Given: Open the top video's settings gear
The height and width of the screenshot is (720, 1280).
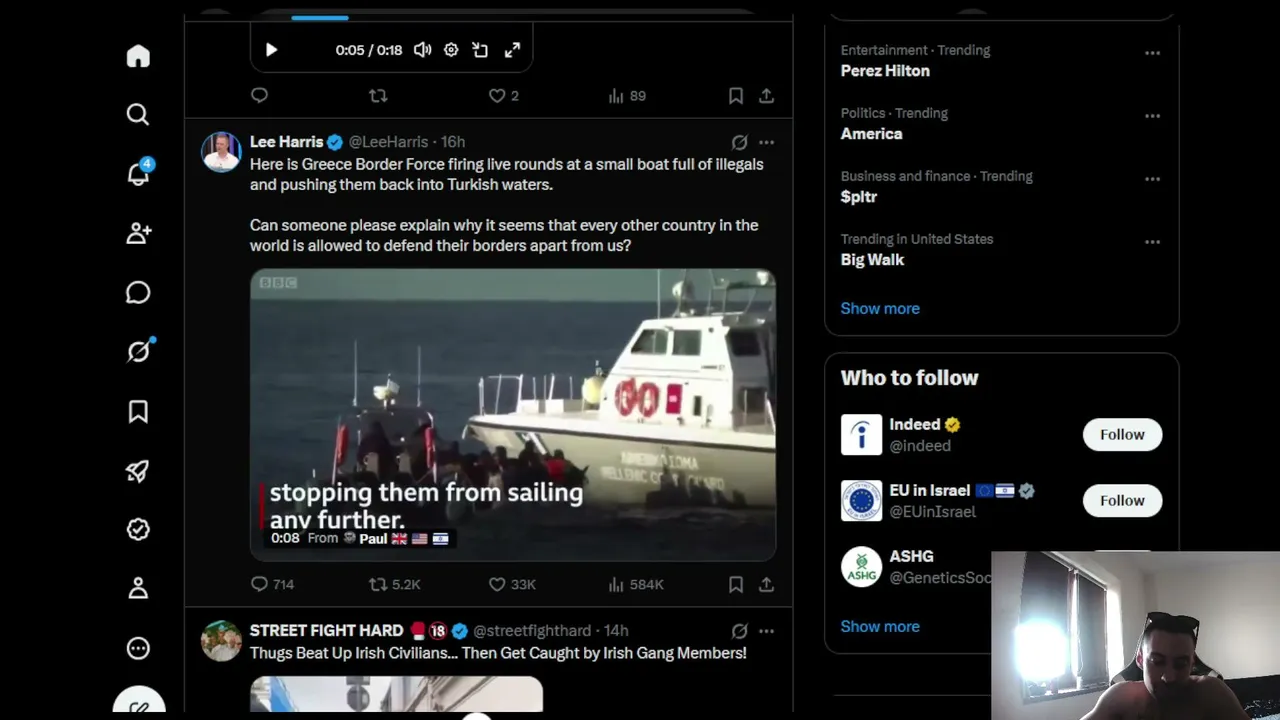Looking at the screenshot, I should [x=451, y=50].
